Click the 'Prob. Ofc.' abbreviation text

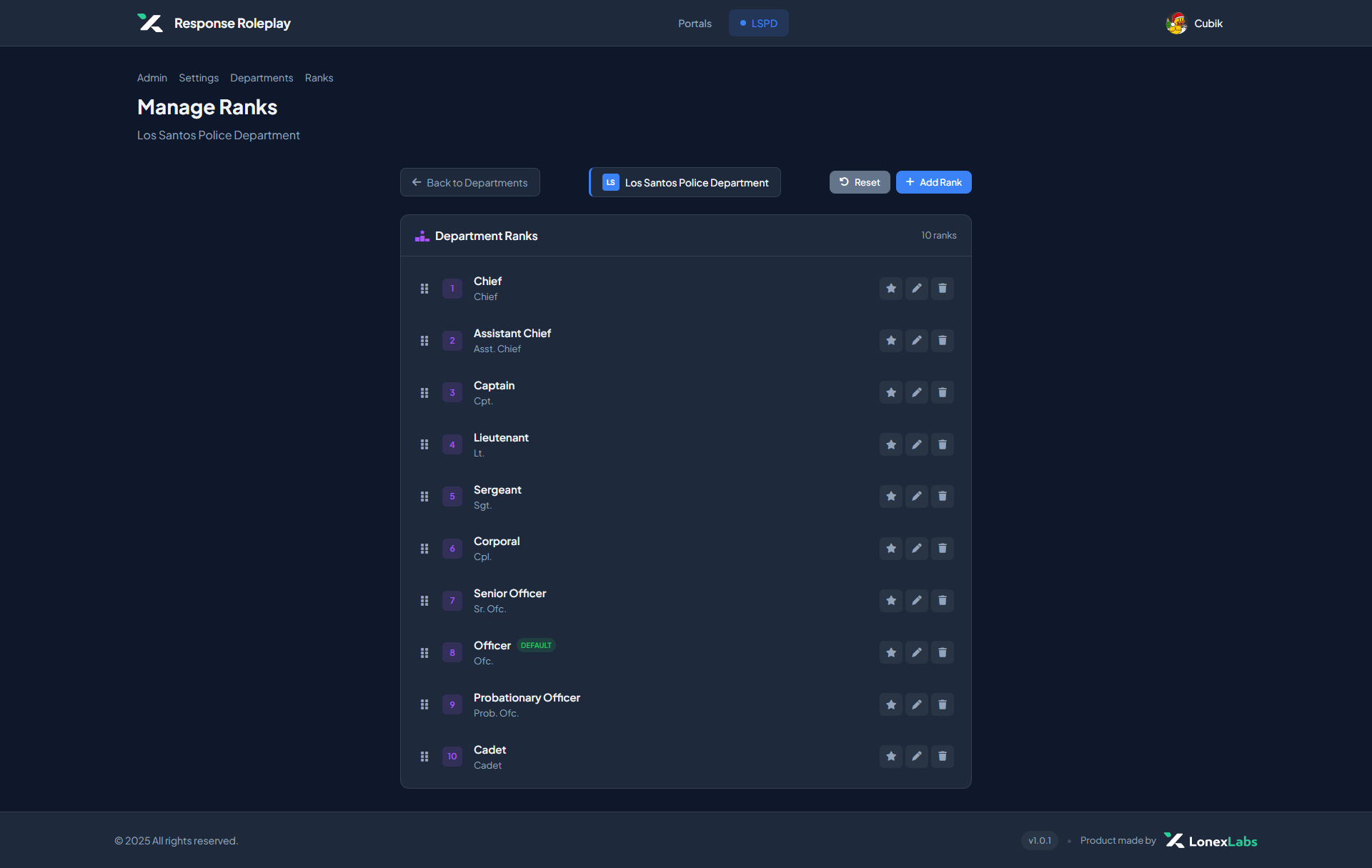(x=496, y=713)
